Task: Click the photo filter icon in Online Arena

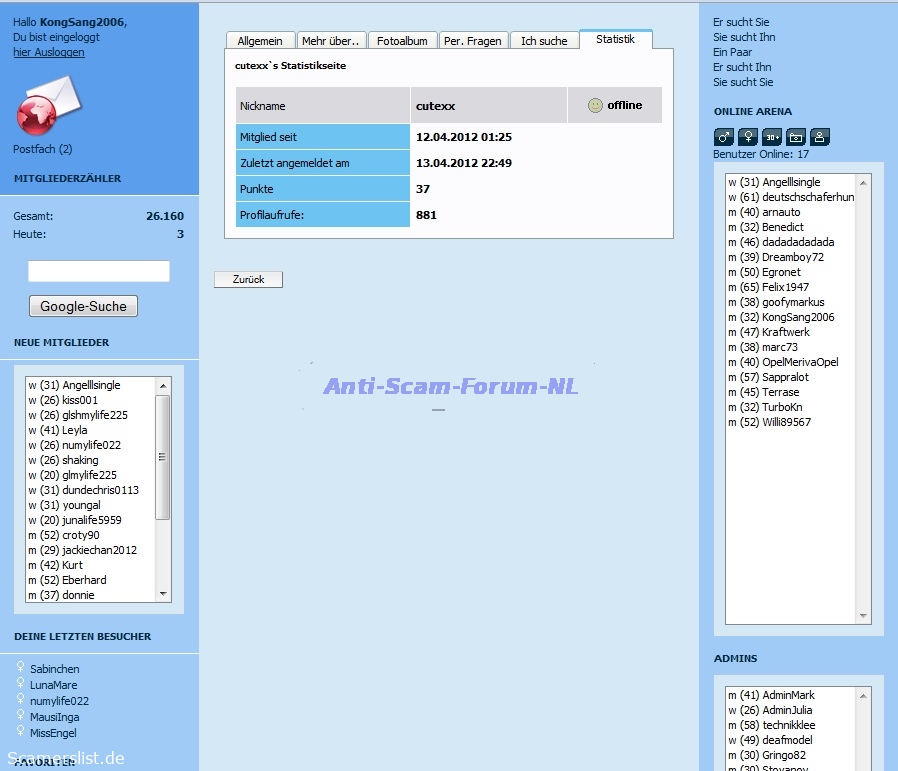Action: [796, 138]
